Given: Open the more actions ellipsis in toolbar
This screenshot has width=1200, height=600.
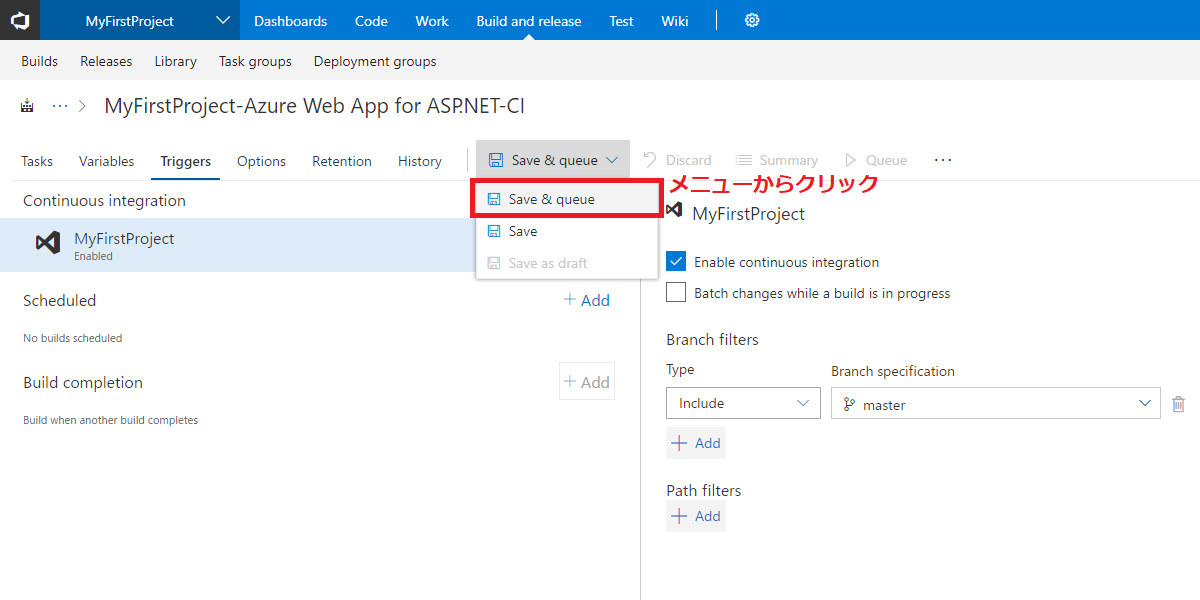Looking at the screenshot, I should point(942,160).
